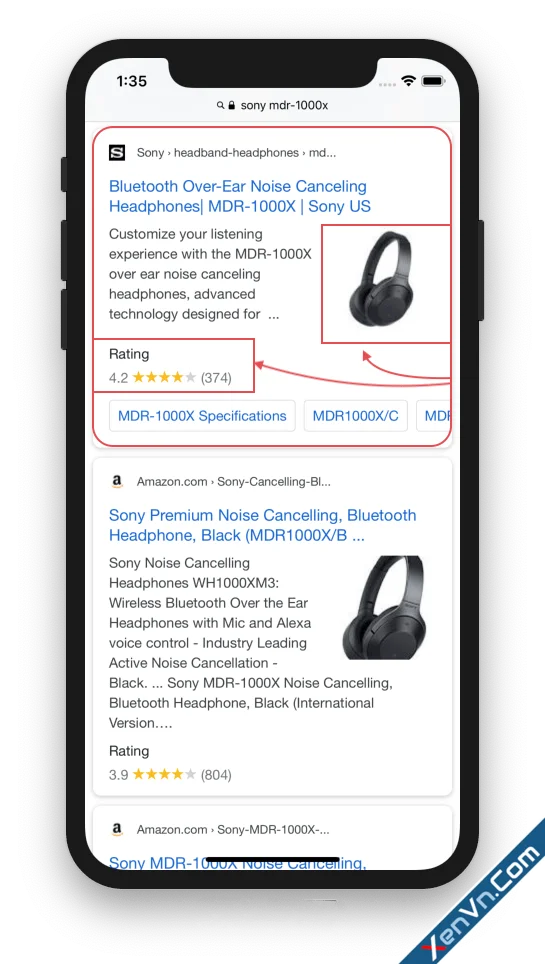545x964 pixels.
Task: Click the sony mdr-1000x address bar text
Action: click(x=284, y=105)
